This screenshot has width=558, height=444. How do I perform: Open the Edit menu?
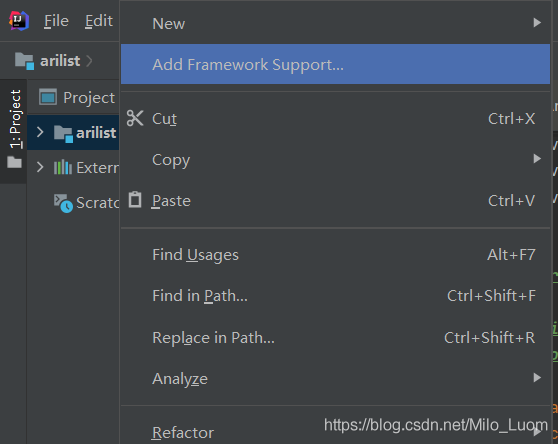[x=99, y=21]
